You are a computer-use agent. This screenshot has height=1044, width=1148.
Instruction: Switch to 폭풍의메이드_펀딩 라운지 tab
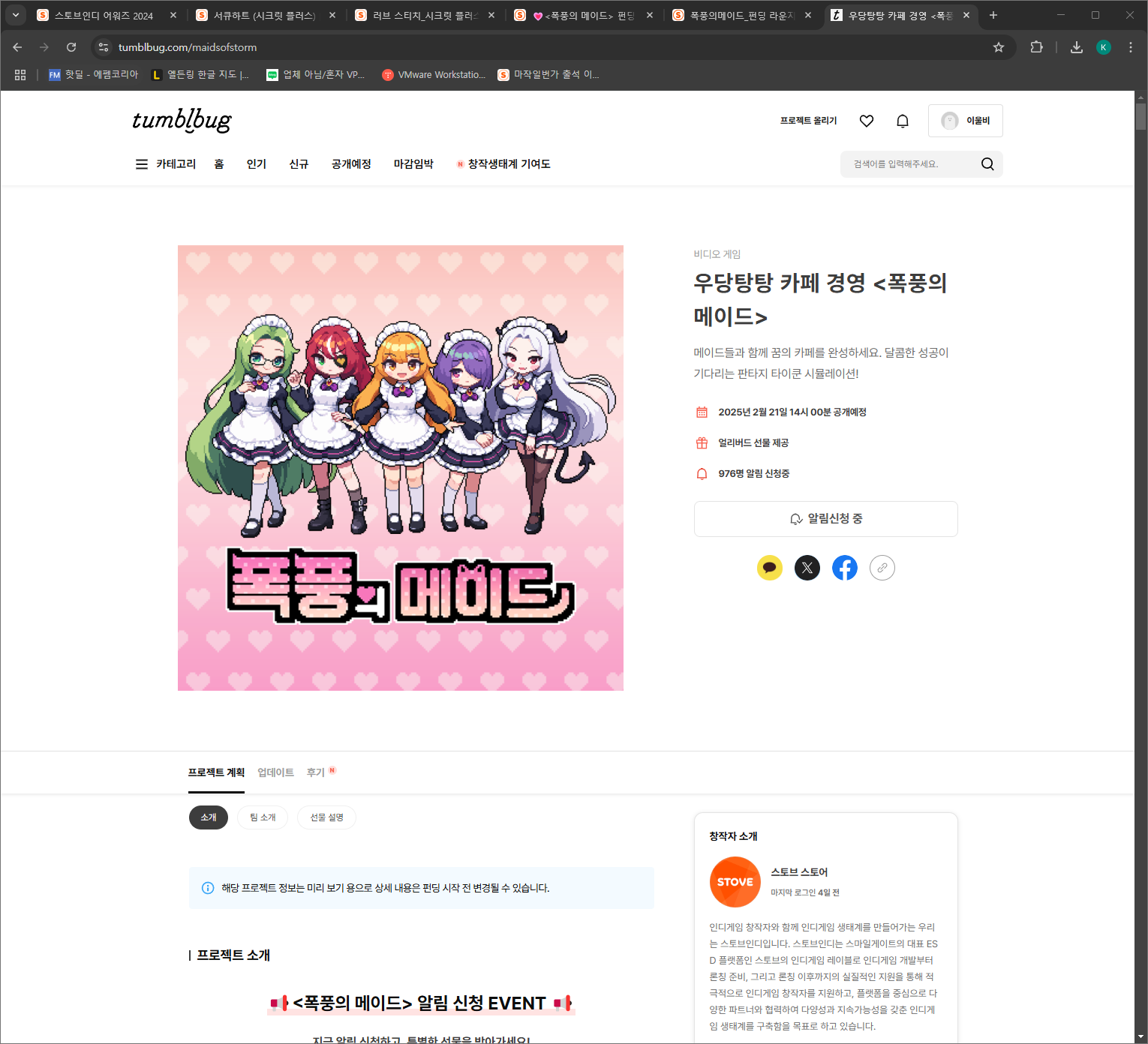(741, 16)
